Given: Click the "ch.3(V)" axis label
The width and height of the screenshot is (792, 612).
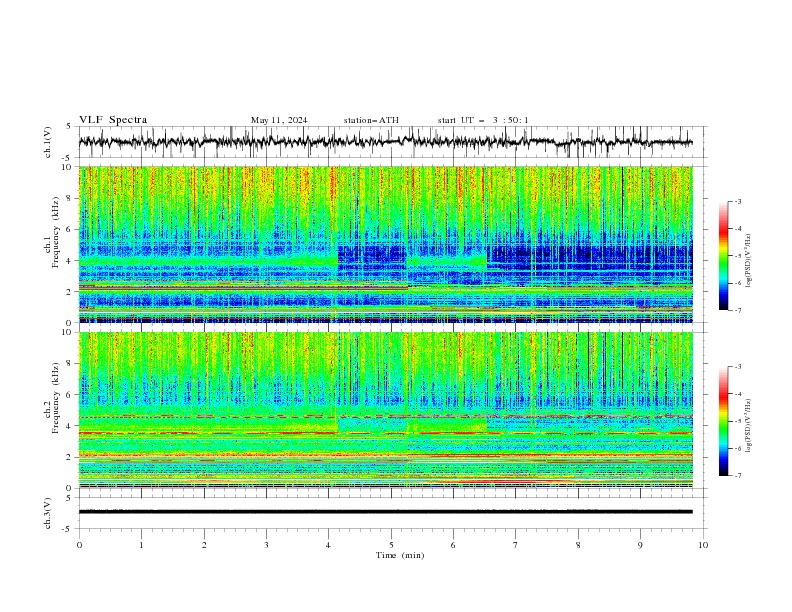Looking at the screenshot, I should (x=48, y=513).
